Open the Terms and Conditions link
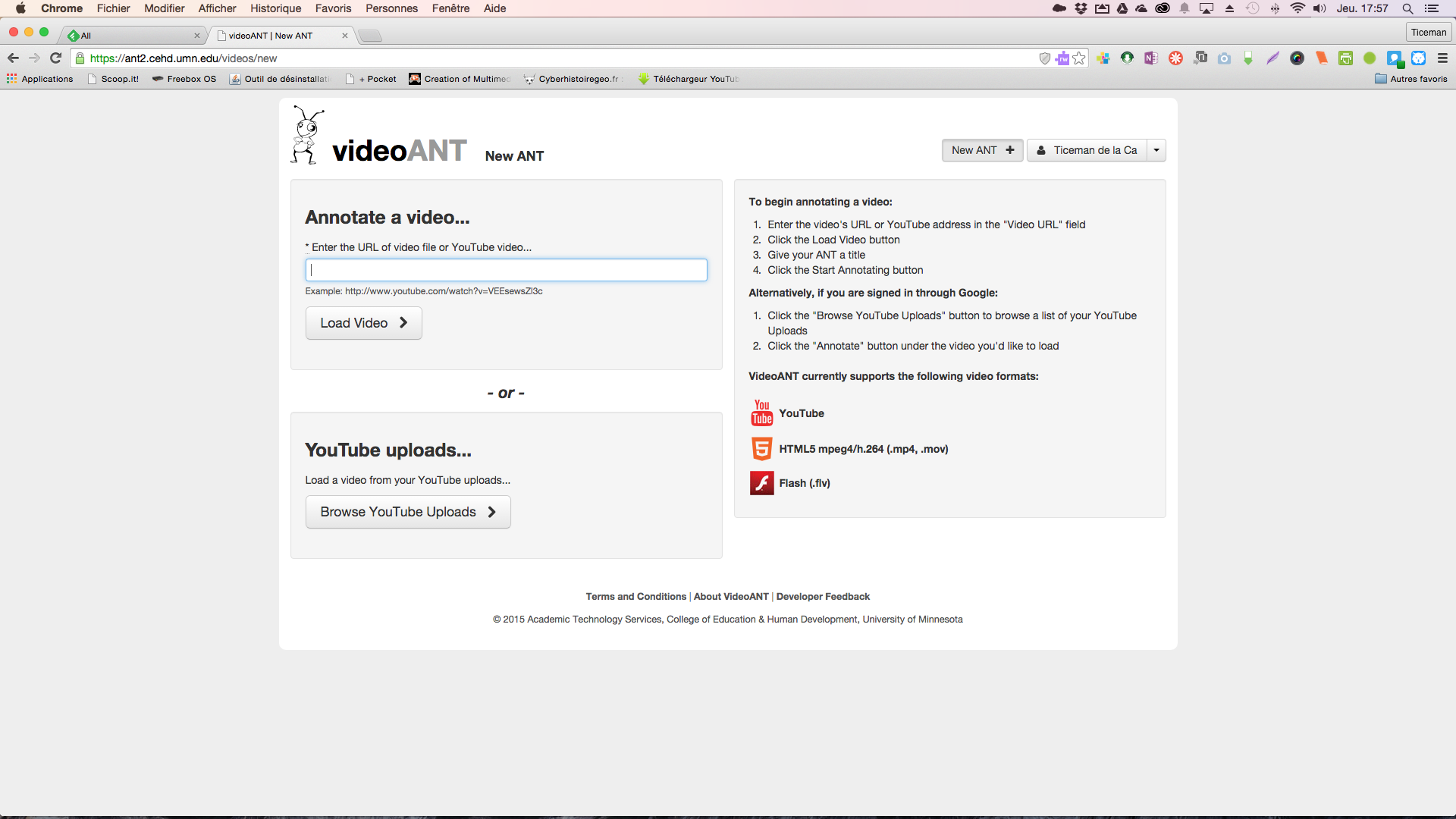1456x819 pixels. coord(635,597)
